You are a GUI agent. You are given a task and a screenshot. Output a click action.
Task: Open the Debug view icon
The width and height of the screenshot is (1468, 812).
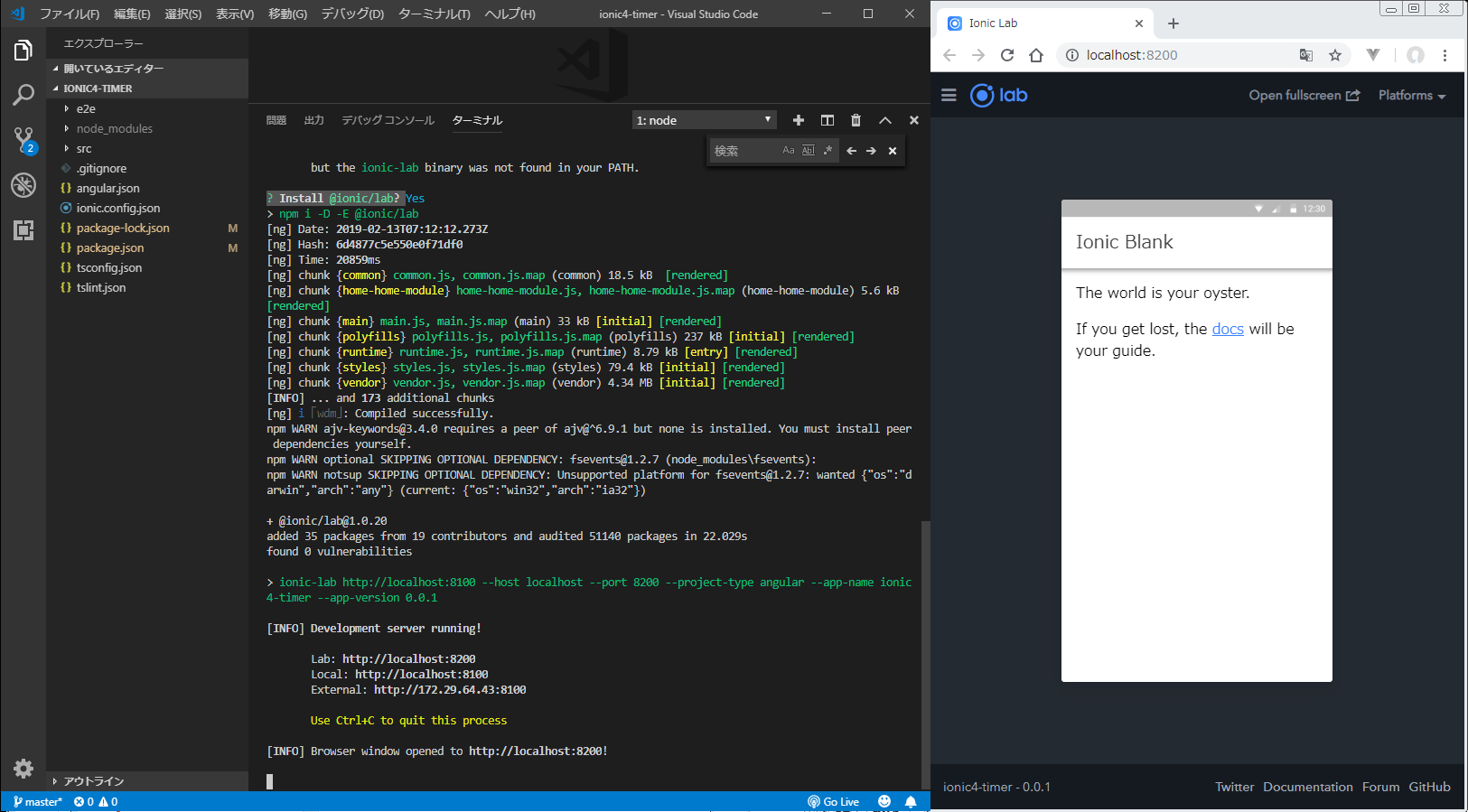(23, 185)
